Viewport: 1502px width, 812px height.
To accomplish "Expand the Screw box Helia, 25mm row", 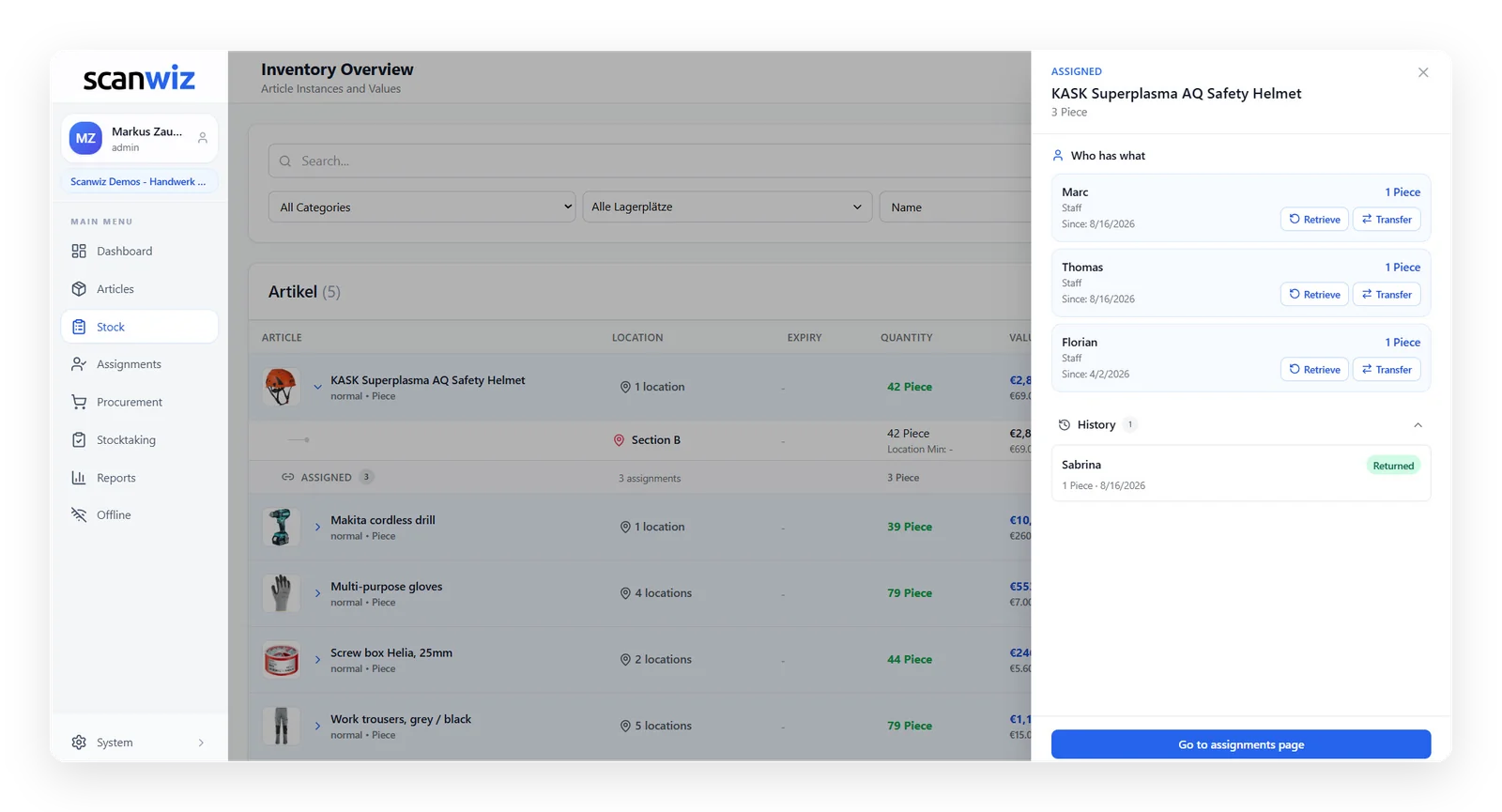I will click(317, 660).
